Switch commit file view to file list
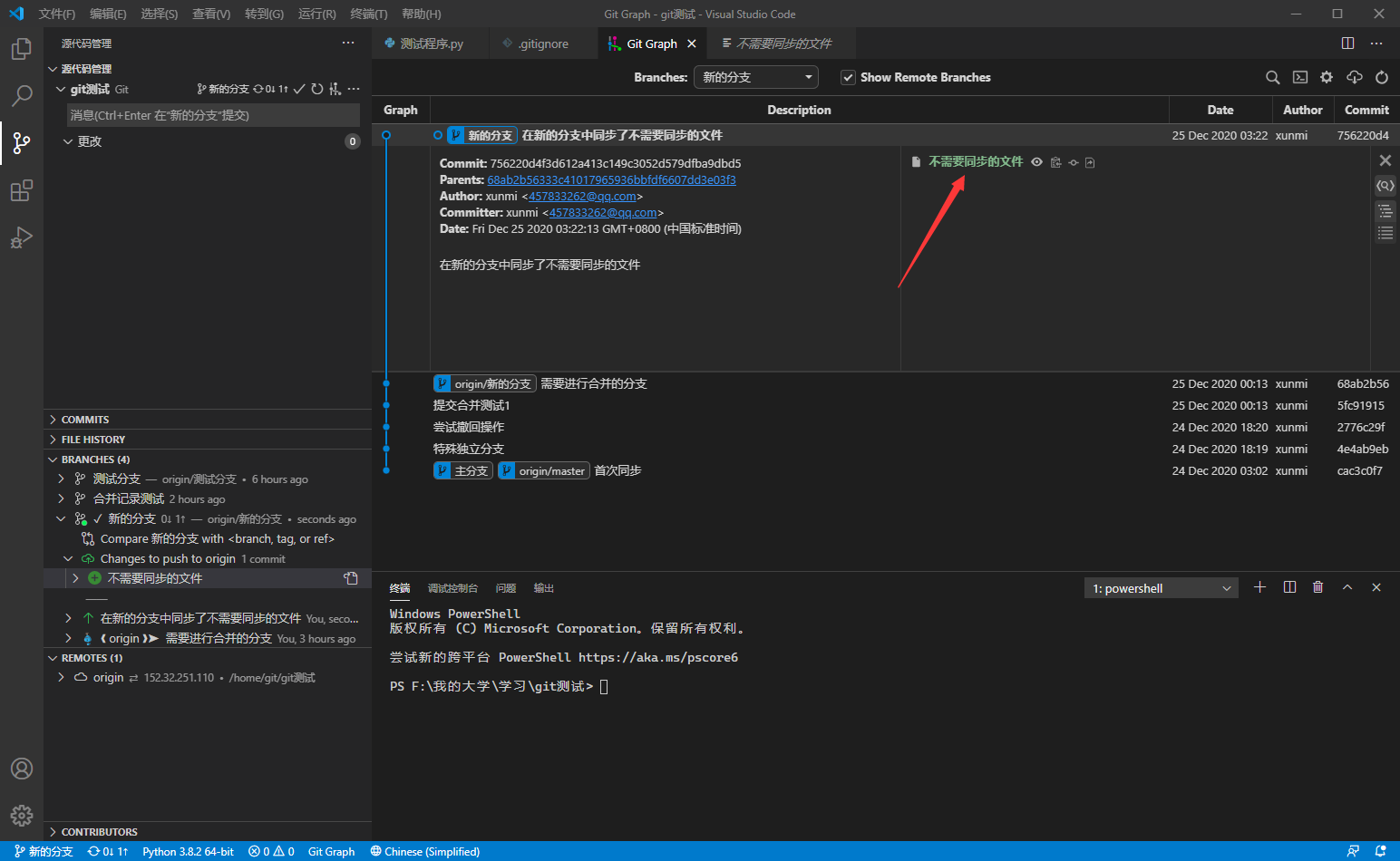Screen dimensions: 1400x861 click(x=1385, y=233)
